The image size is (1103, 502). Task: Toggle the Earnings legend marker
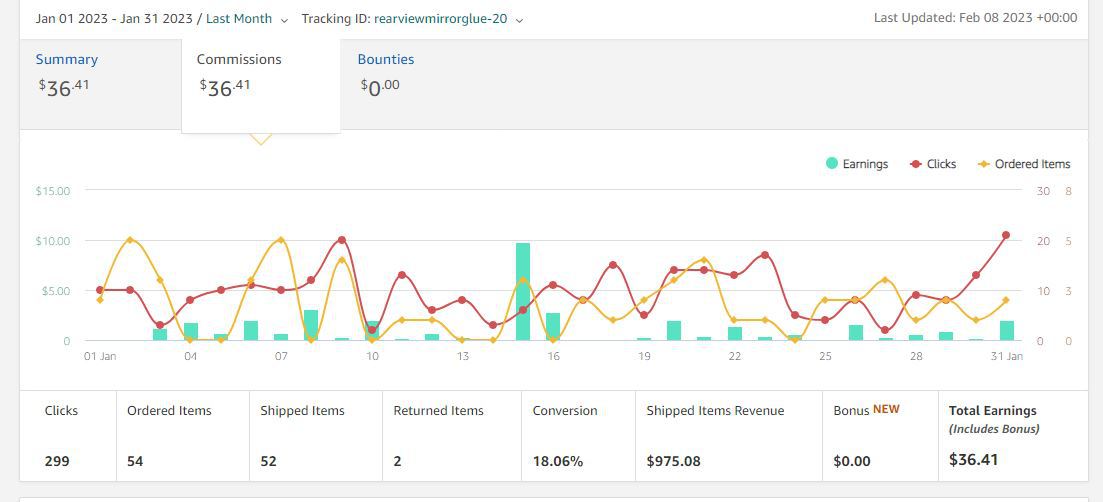click(x=831, y=164)
